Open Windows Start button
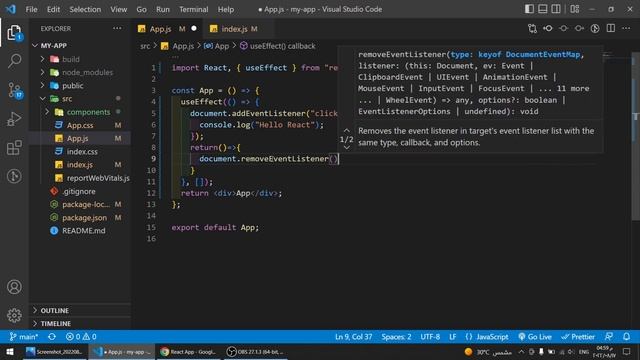The width and height of the screenshot is (640, 360). point(10,351)
